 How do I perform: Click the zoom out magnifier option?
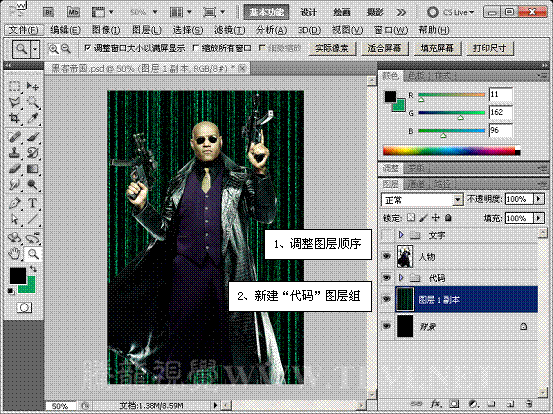coord(66,48)
